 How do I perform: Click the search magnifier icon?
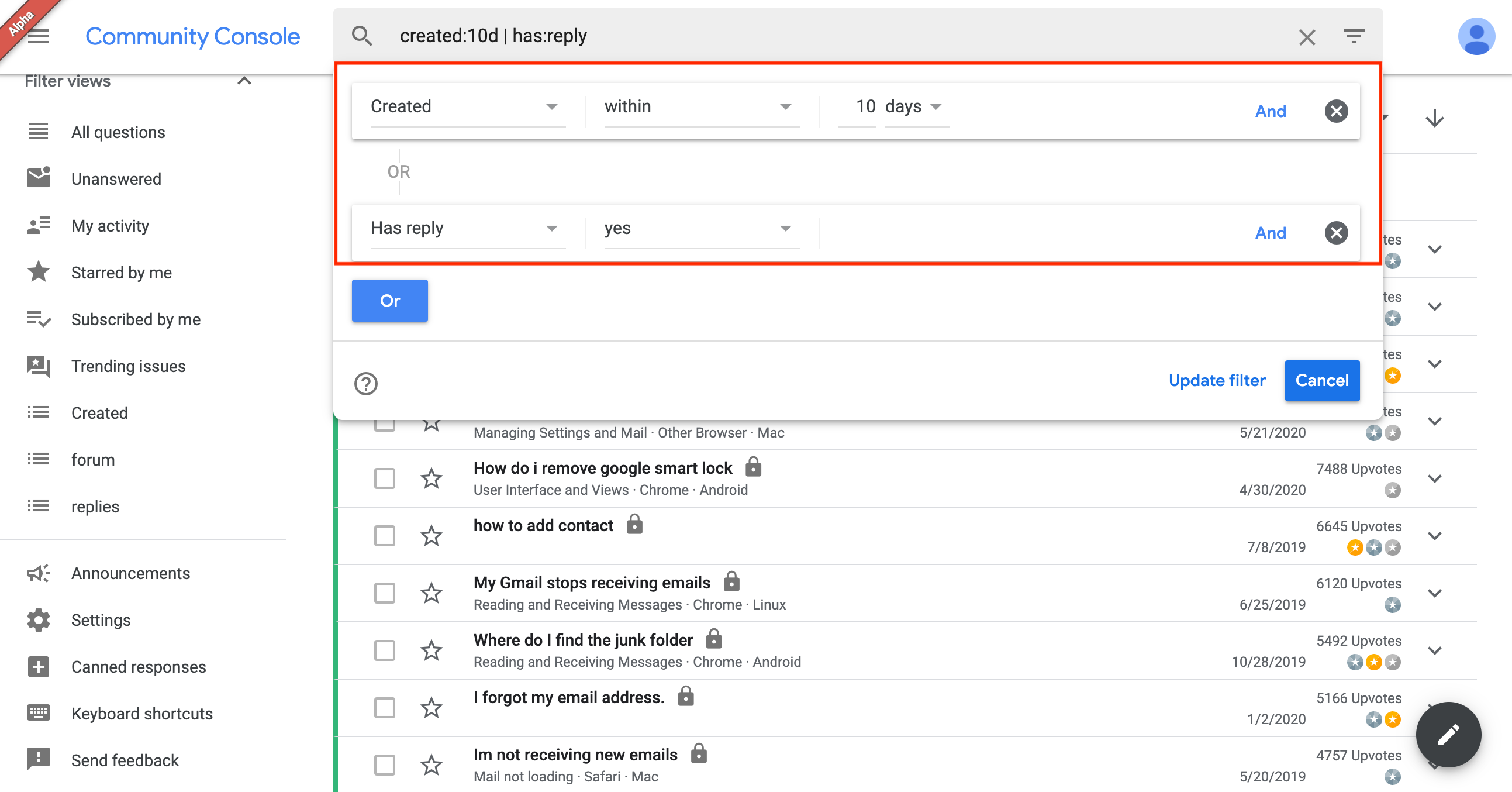361,36
